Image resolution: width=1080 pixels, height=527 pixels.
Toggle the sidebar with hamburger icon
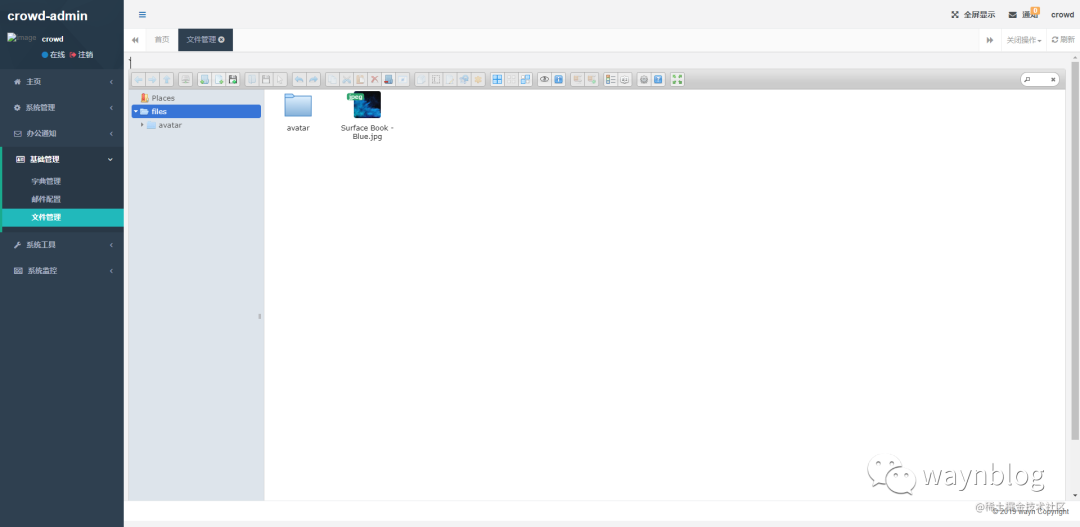pyautogui.click(x=143, y=14)
